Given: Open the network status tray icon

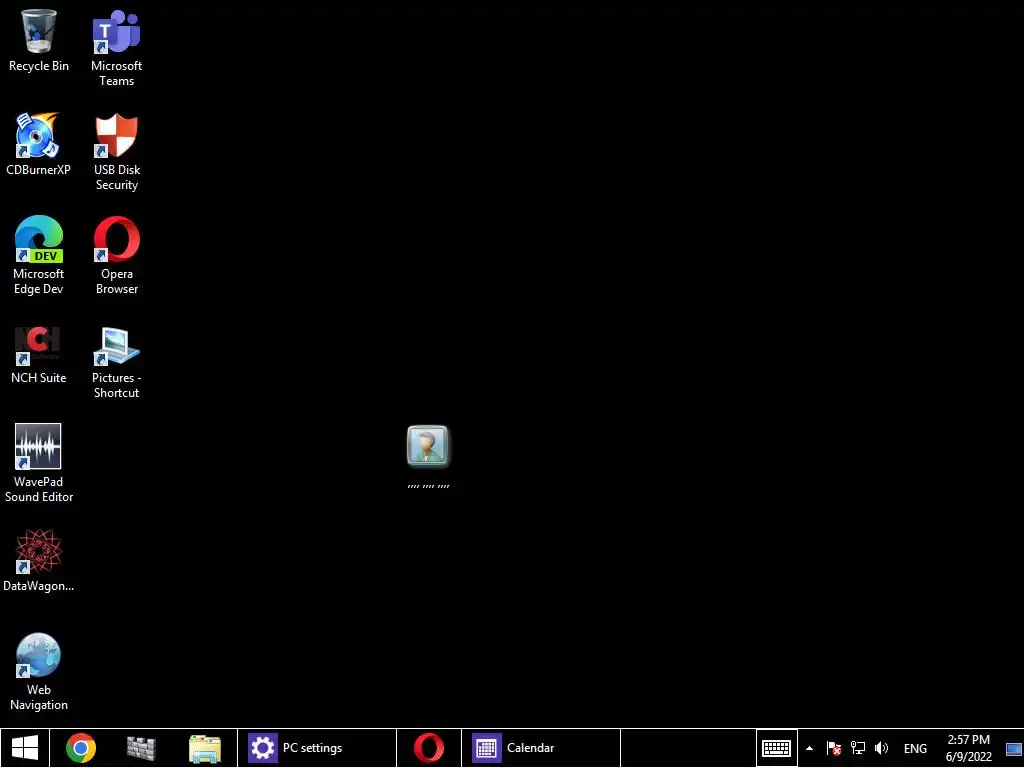Looking at the screenshot, I should (857, 748).
